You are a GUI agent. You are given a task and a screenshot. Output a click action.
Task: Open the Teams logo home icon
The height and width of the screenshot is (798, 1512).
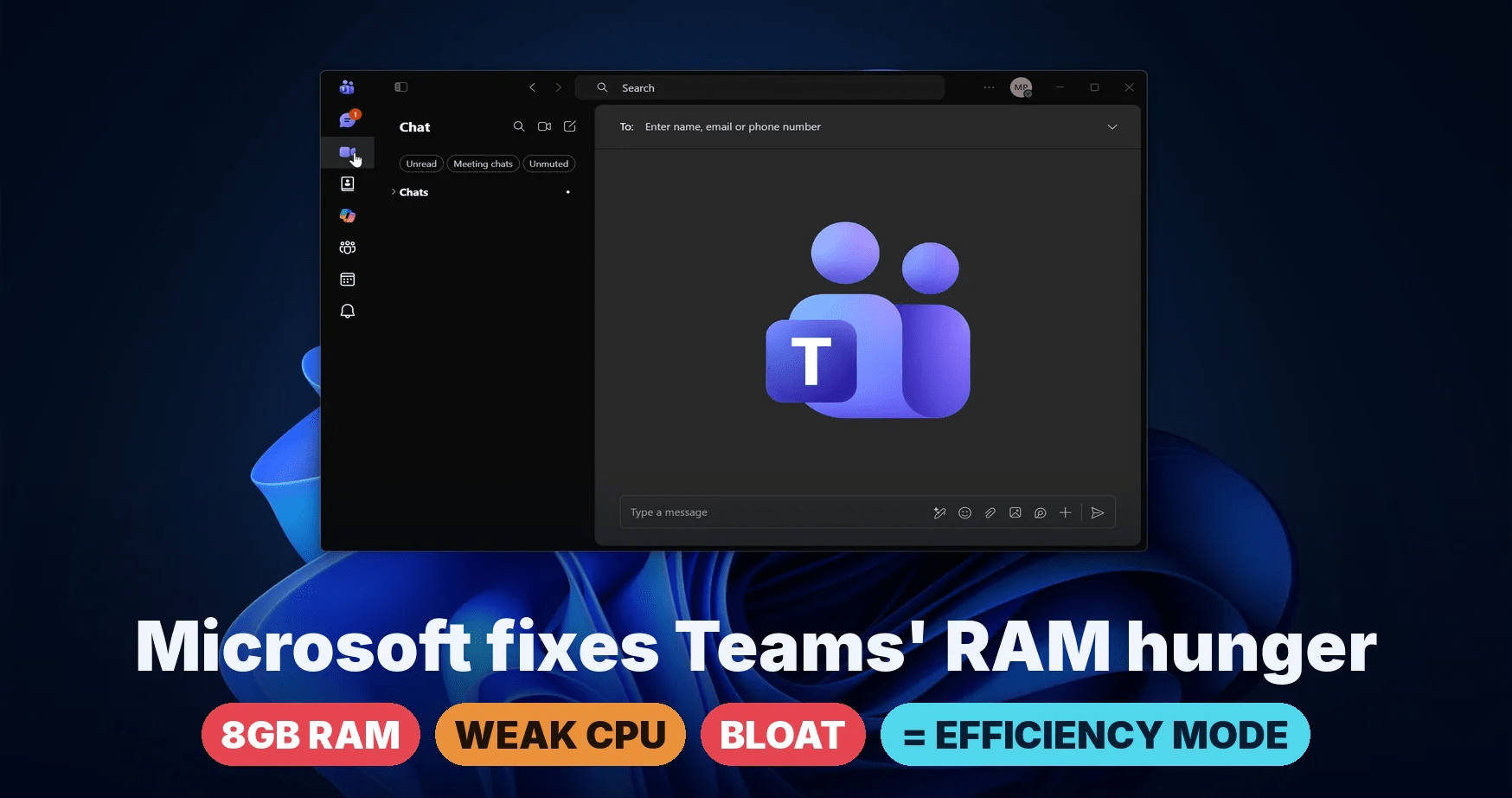coord(347,87)
